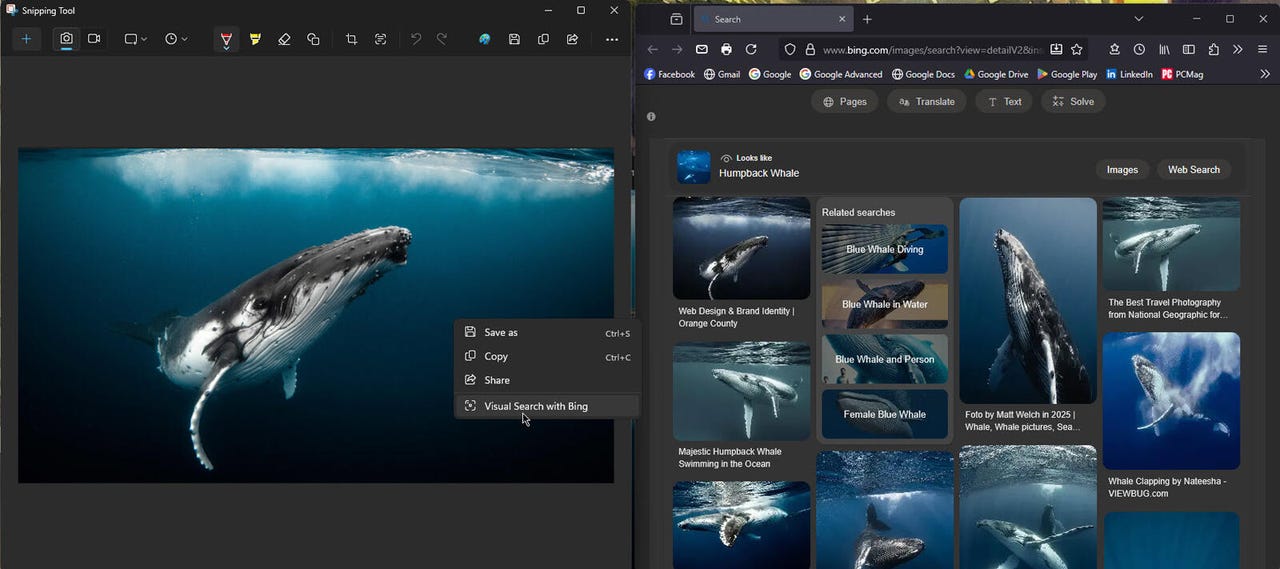
Task: Open the Blue Whale Diving related search
Action: click(884, 250)
